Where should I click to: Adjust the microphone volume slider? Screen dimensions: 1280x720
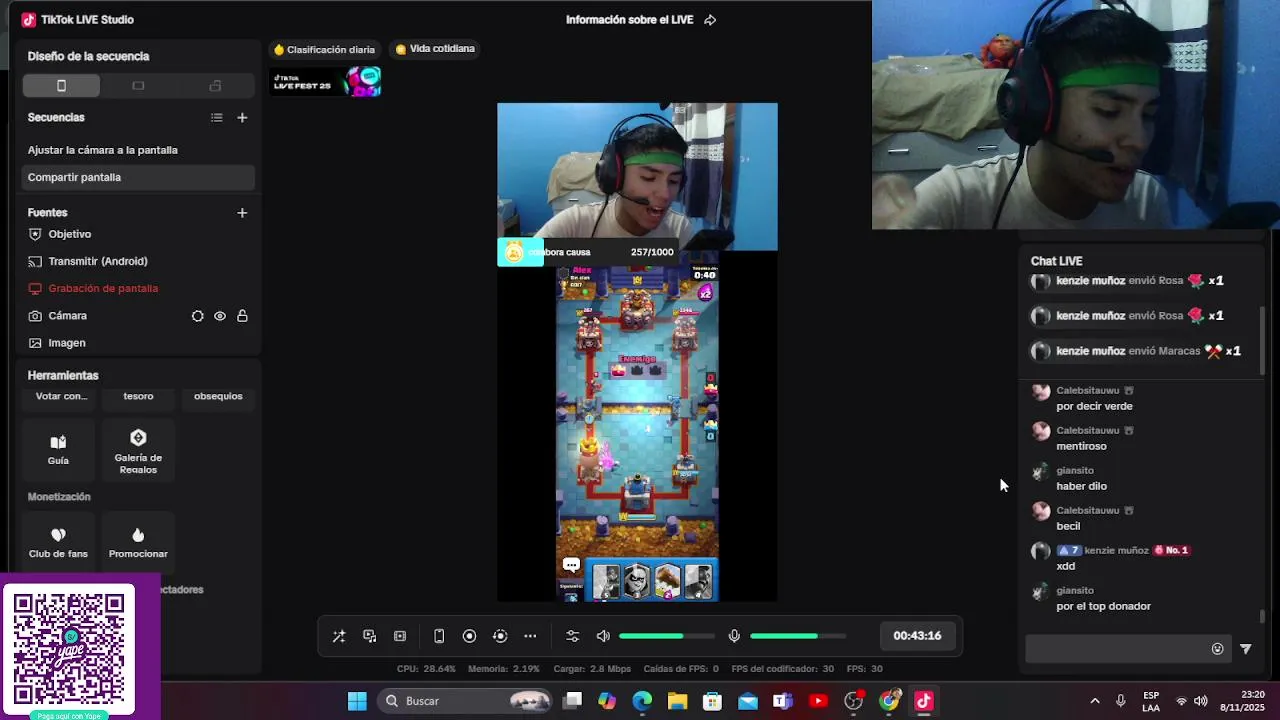coord(798,636)
